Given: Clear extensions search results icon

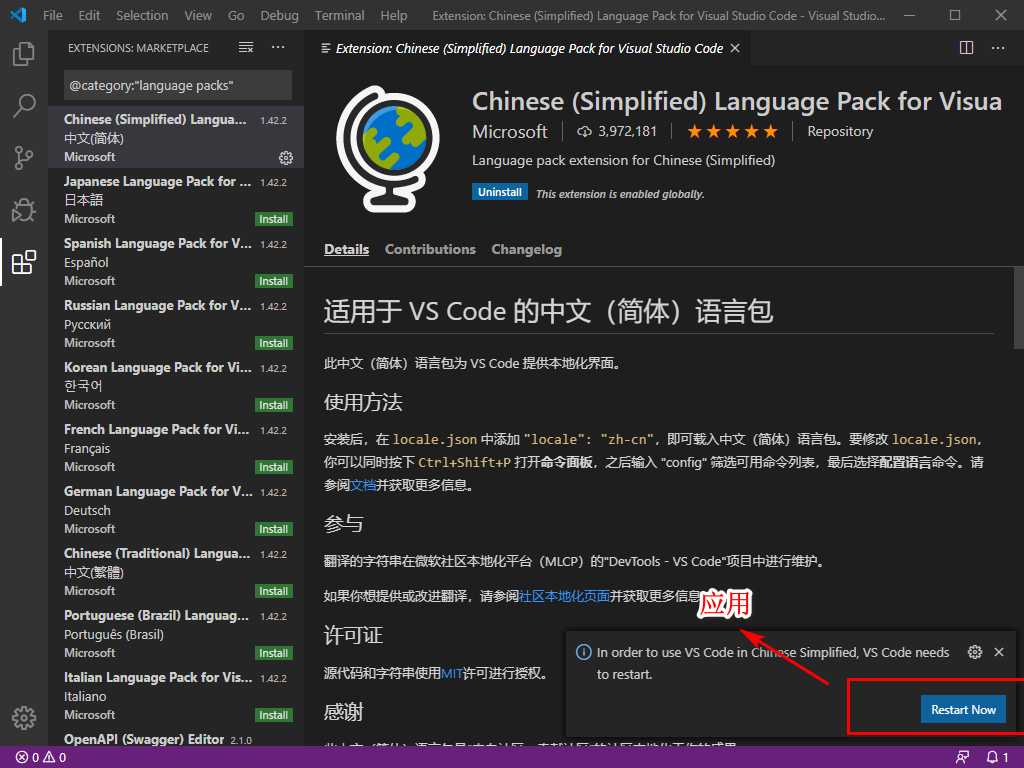Looking at the screenshot, I should [x=246, y=48].
